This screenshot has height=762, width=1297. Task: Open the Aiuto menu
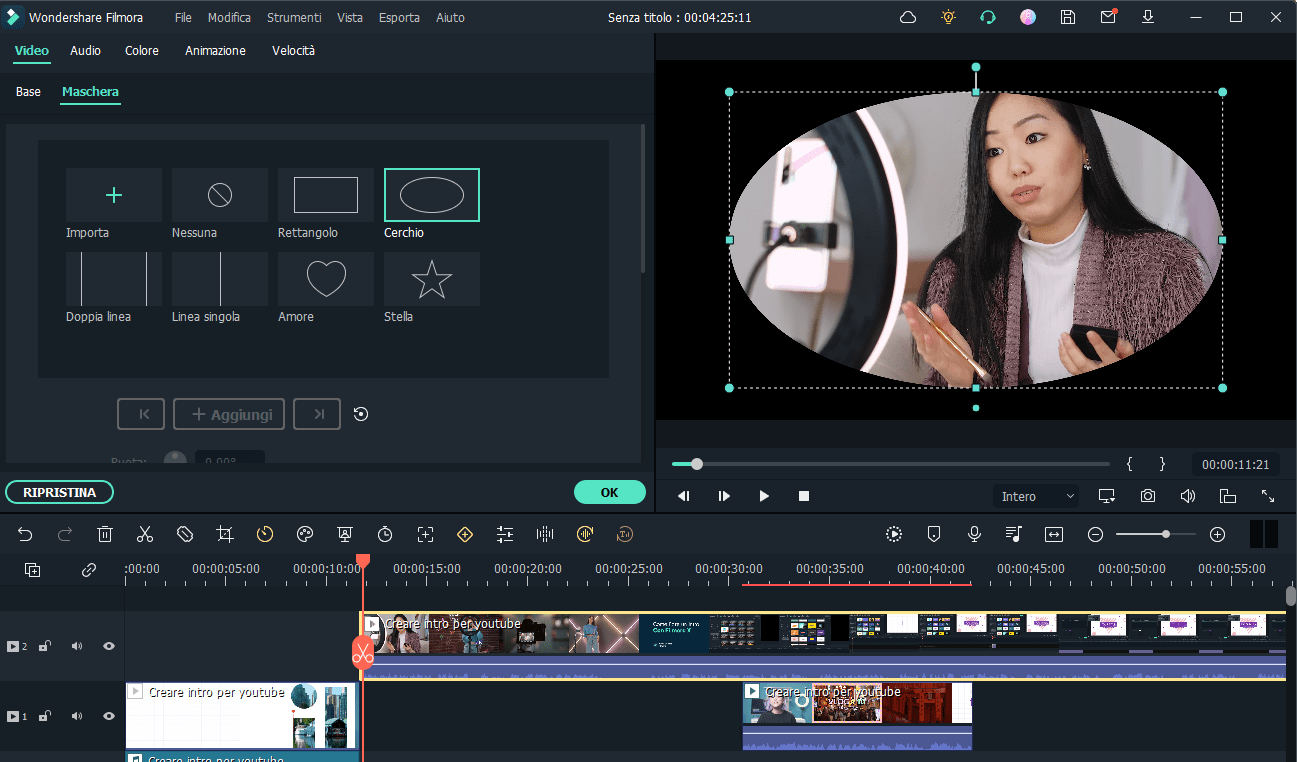450,18
